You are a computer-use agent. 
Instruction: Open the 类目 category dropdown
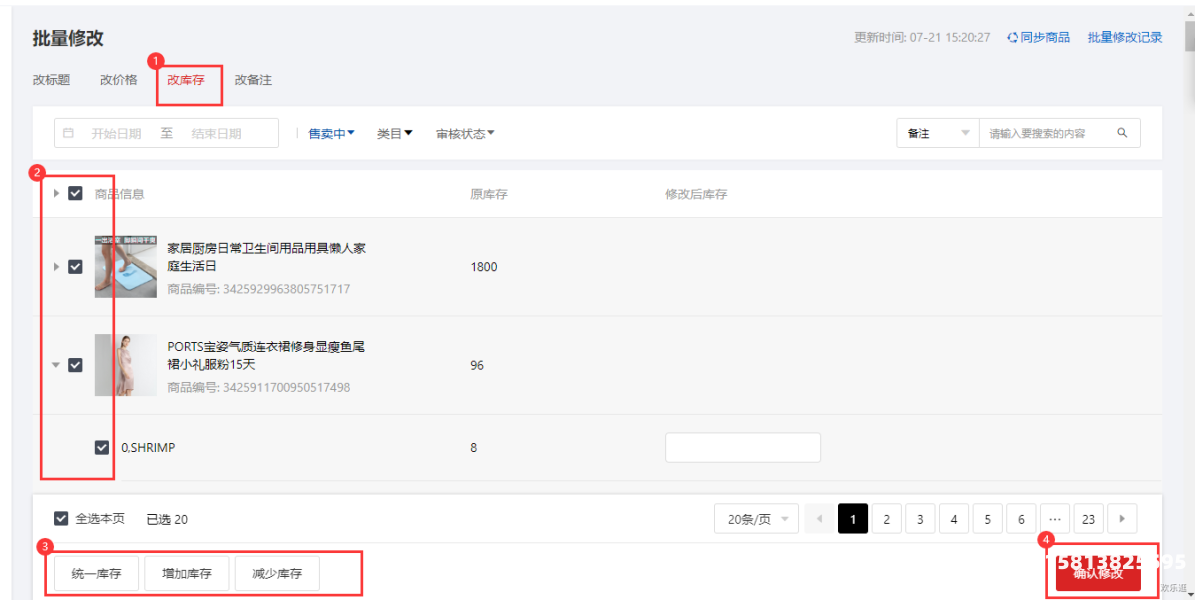click(x=394, y=134)
